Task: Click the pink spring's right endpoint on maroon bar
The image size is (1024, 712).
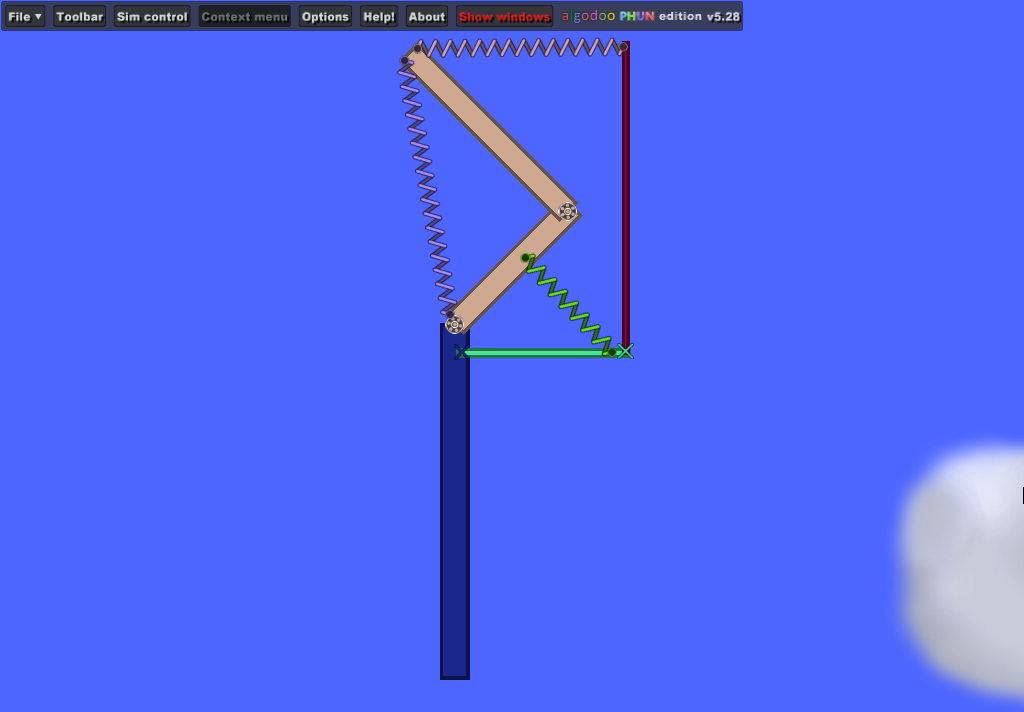Action: [624, 47]
